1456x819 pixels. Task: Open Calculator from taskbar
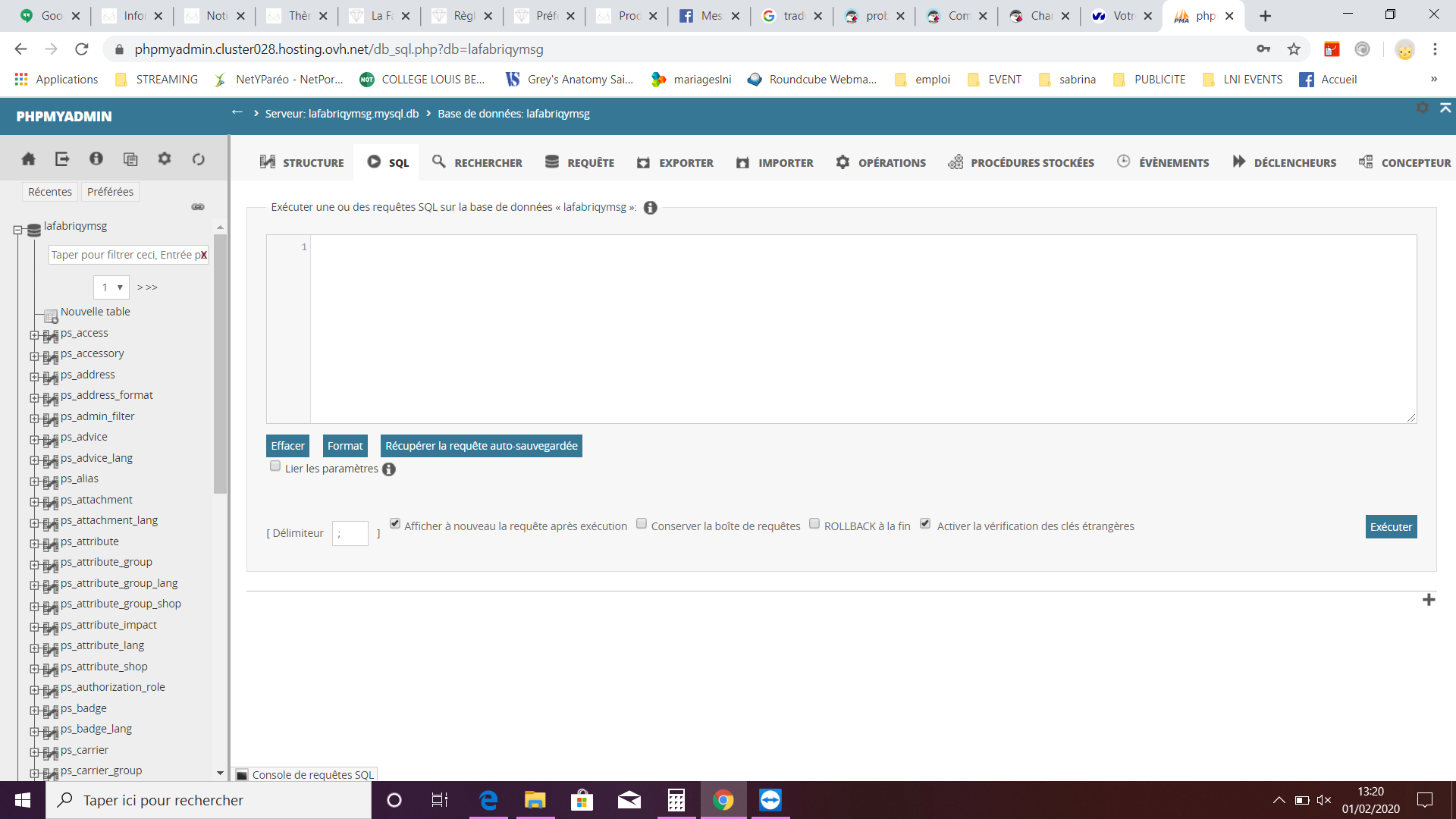click(676, 800)
